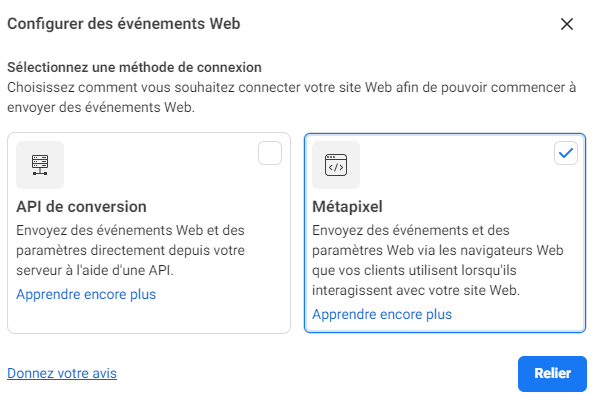
Task: Select the API de conversion card title
Action: [81, 206]
